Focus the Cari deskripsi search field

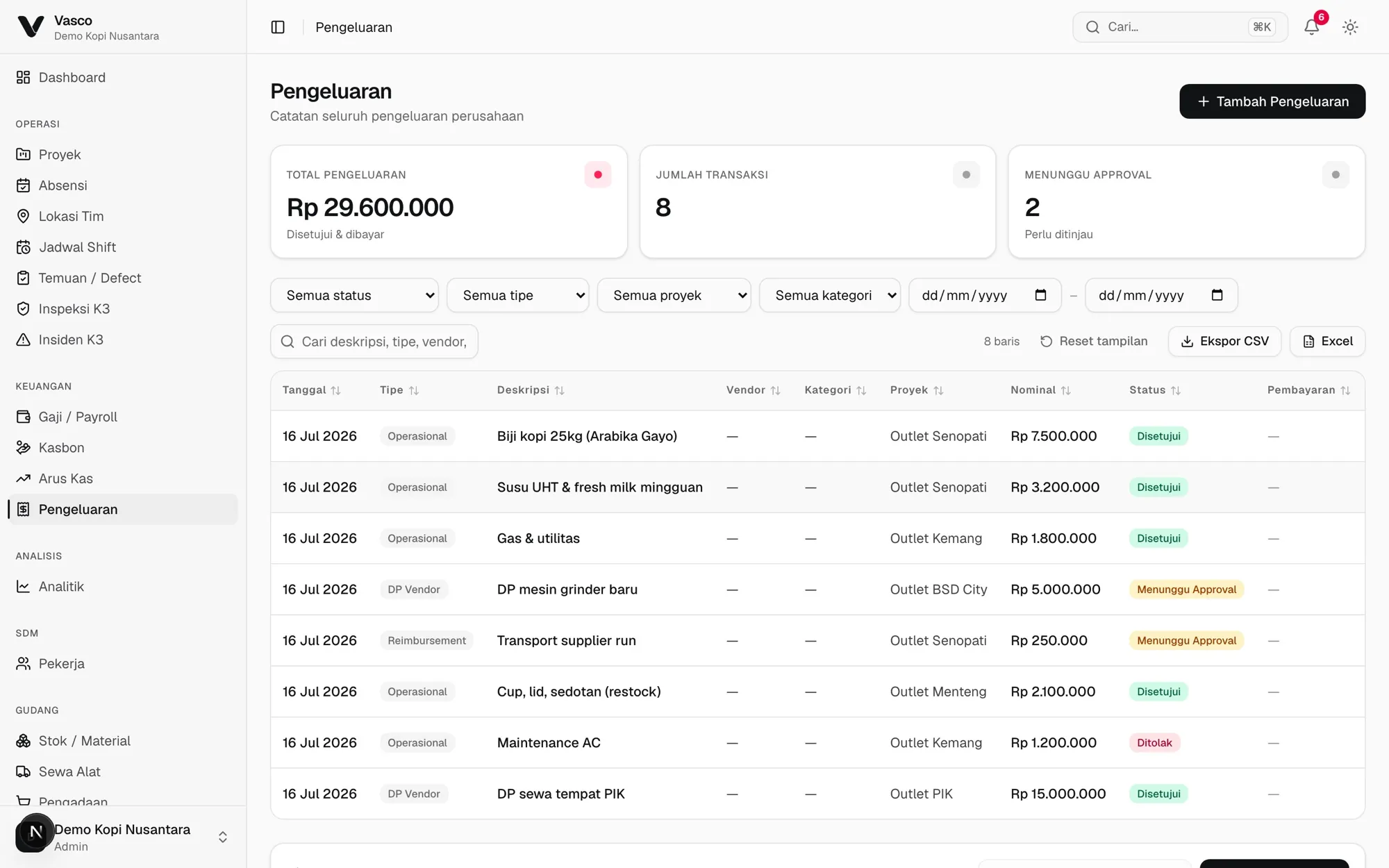374,342
